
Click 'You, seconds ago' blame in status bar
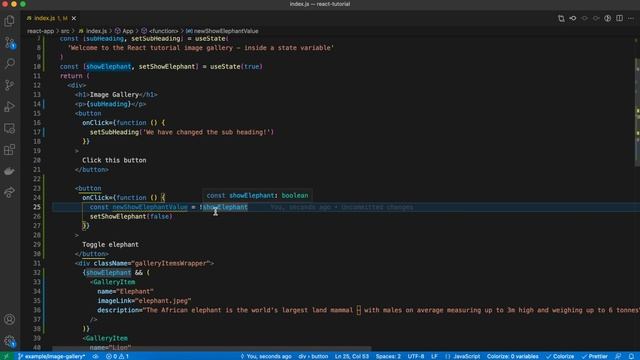point(266,356)
